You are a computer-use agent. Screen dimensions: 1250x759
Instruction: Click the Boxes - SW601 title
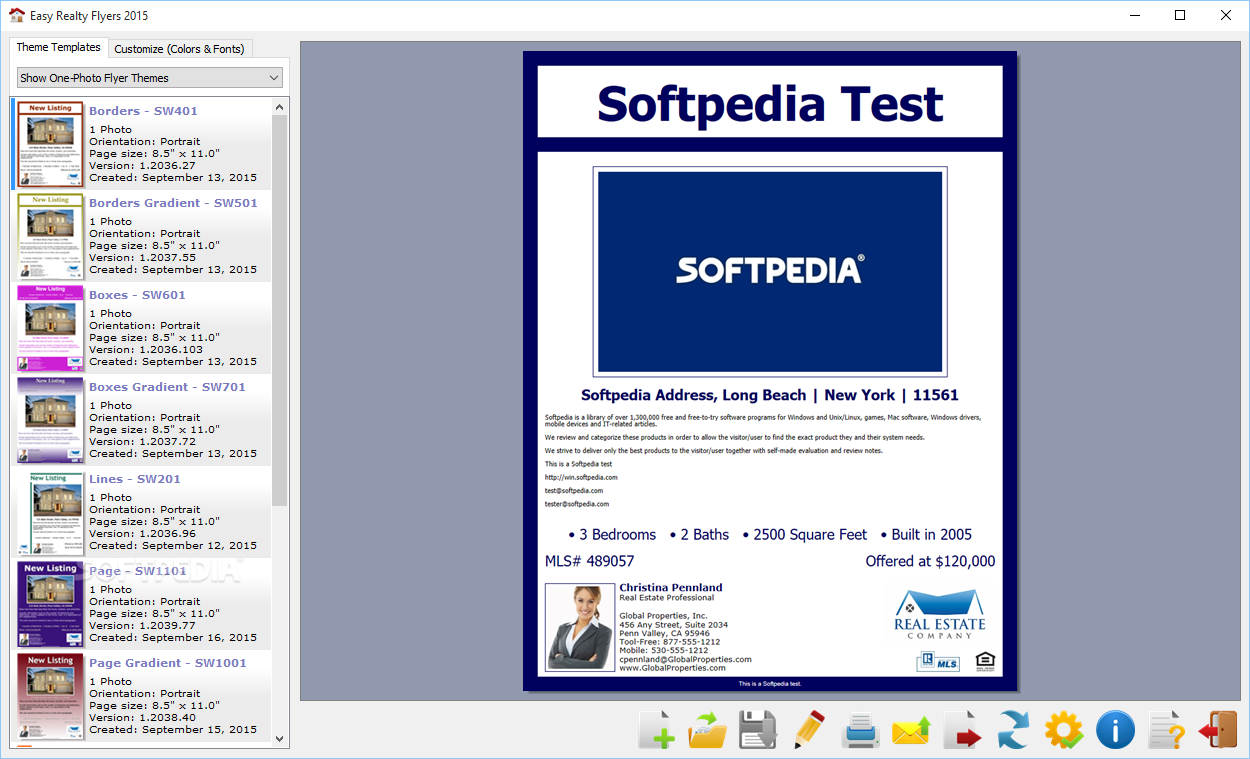coord(137,295)
